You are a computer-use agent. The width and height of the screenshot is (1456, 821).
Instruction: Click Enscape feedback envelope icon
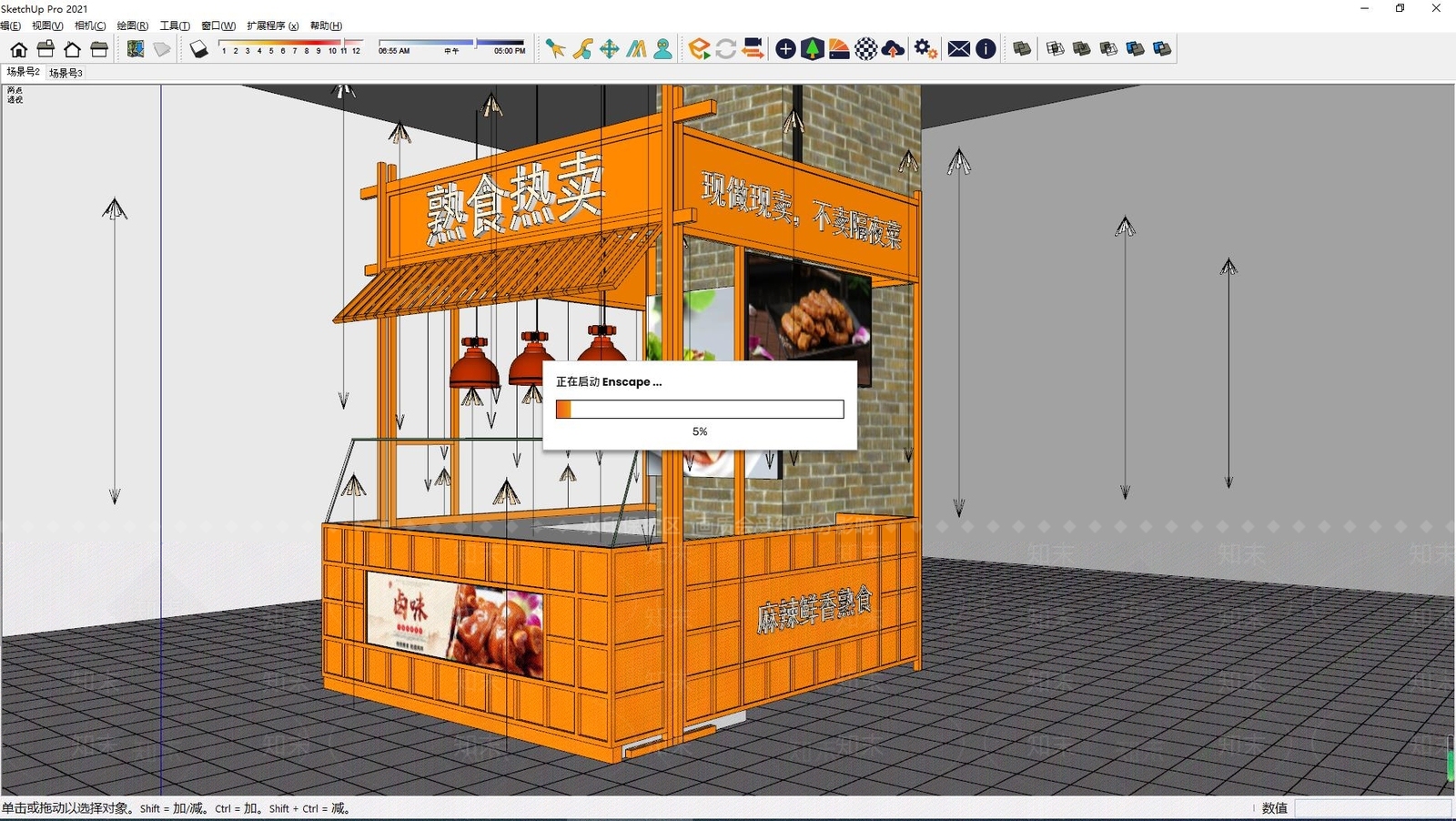click(959, 49)
